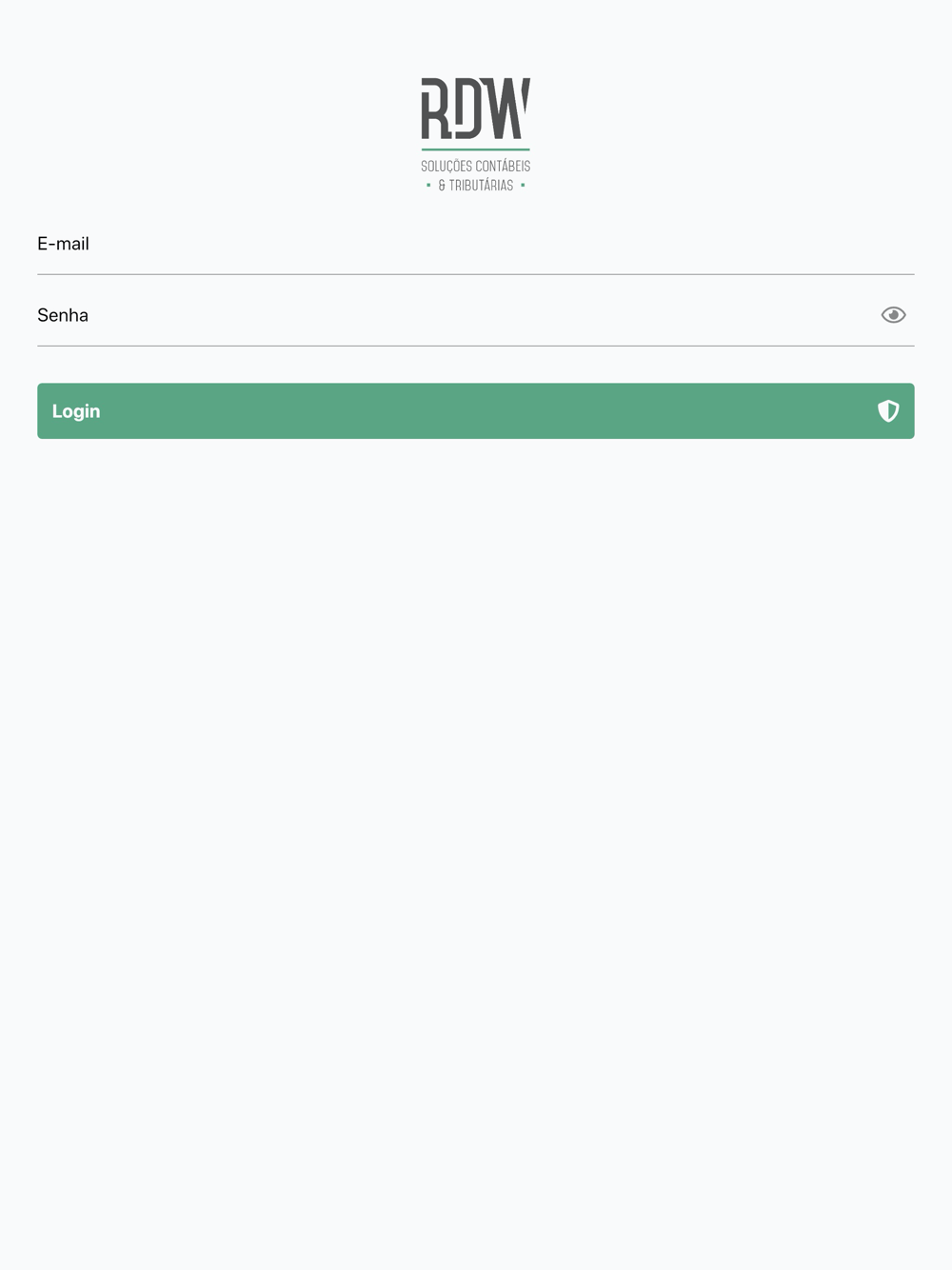Click the middle of the Login bar
Viewport: 952px width, 1270px height.
[476, 411]
